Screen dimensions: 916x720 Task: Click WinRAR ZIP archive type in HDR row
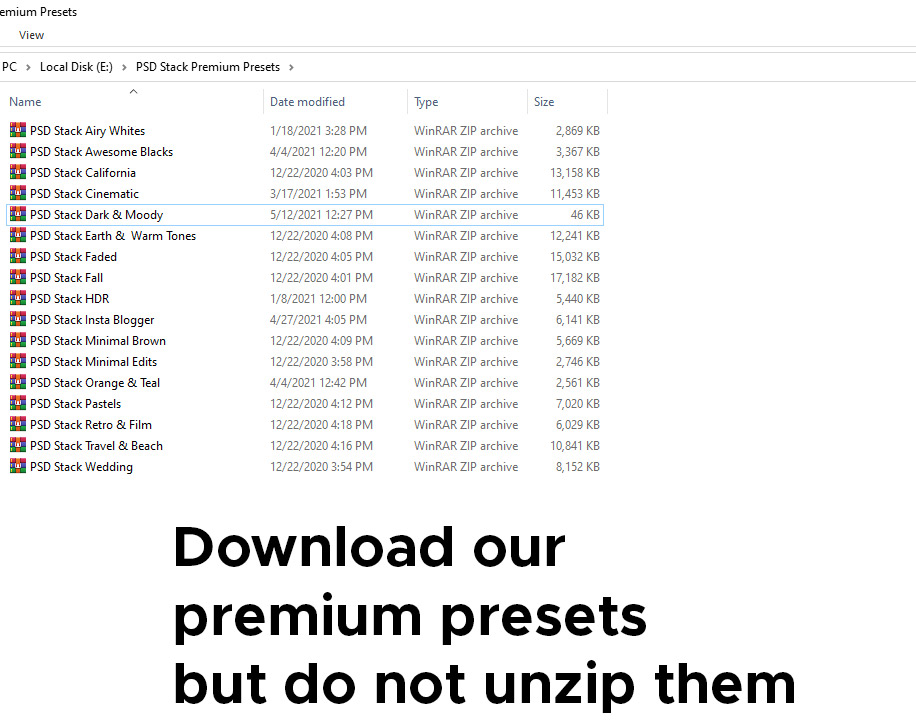(466, 299)
